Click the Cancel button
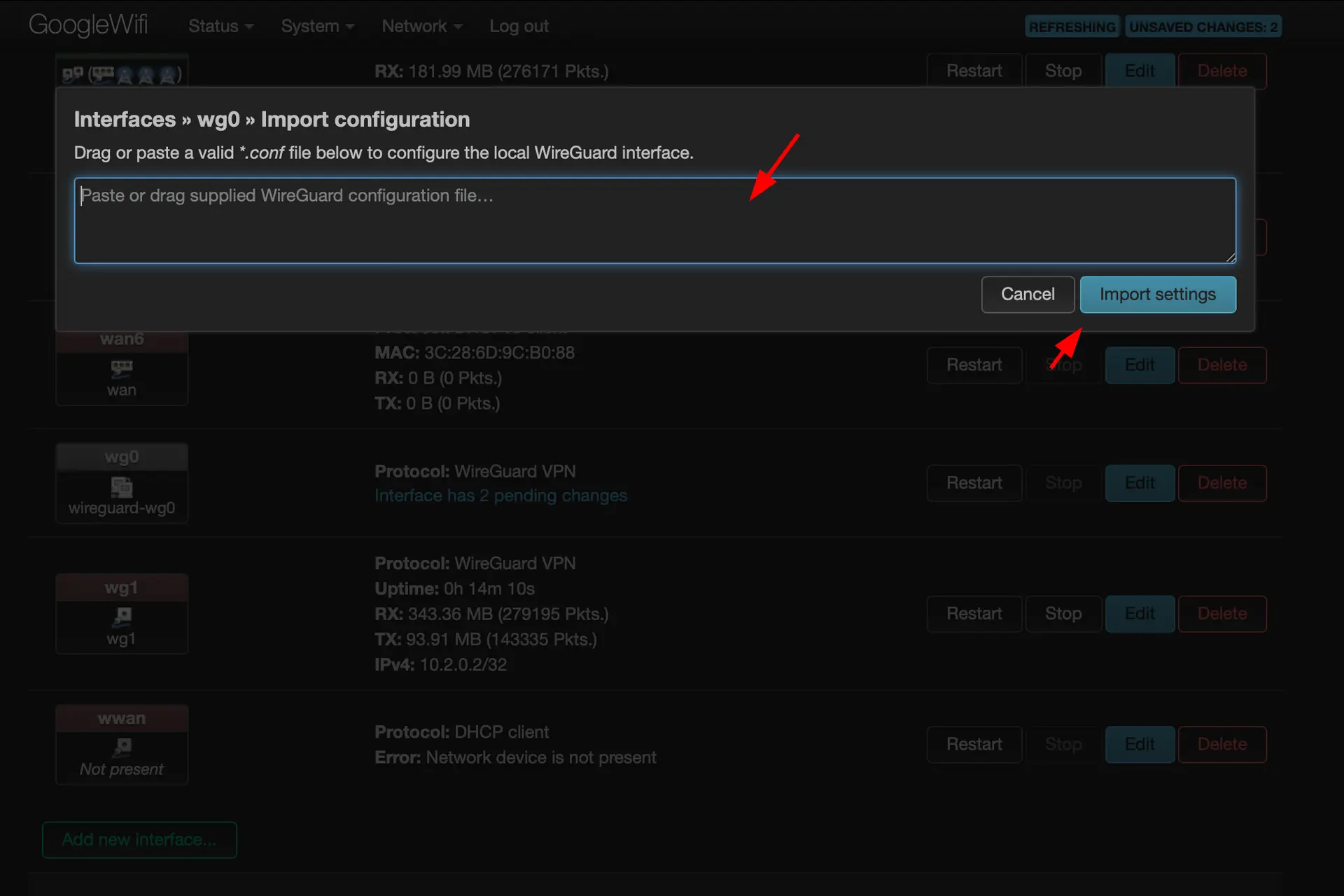The height and width of the screenshot is (896, 1344). tap(1028, 294)
